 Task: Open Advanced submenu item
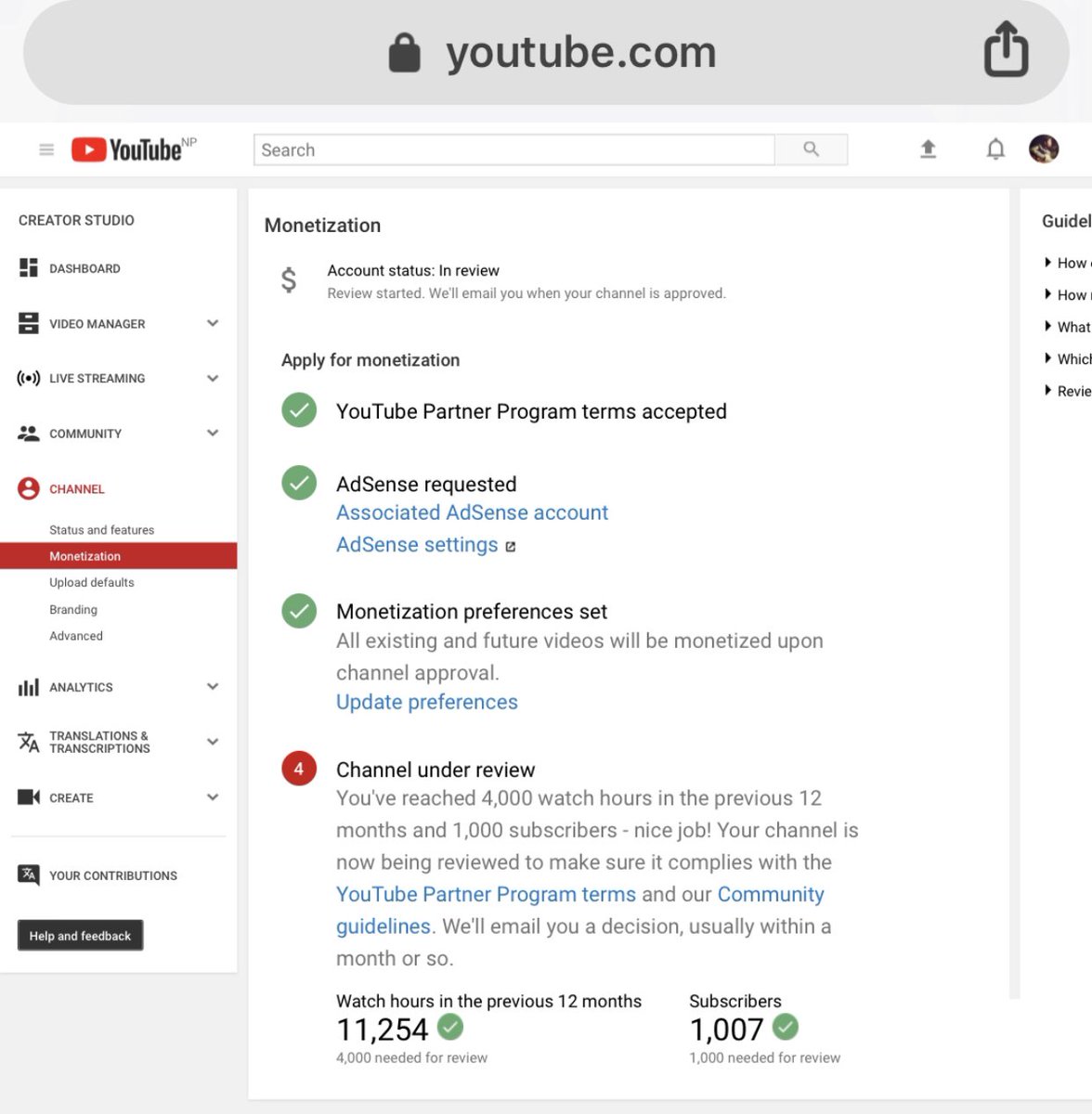coord(76,636)
